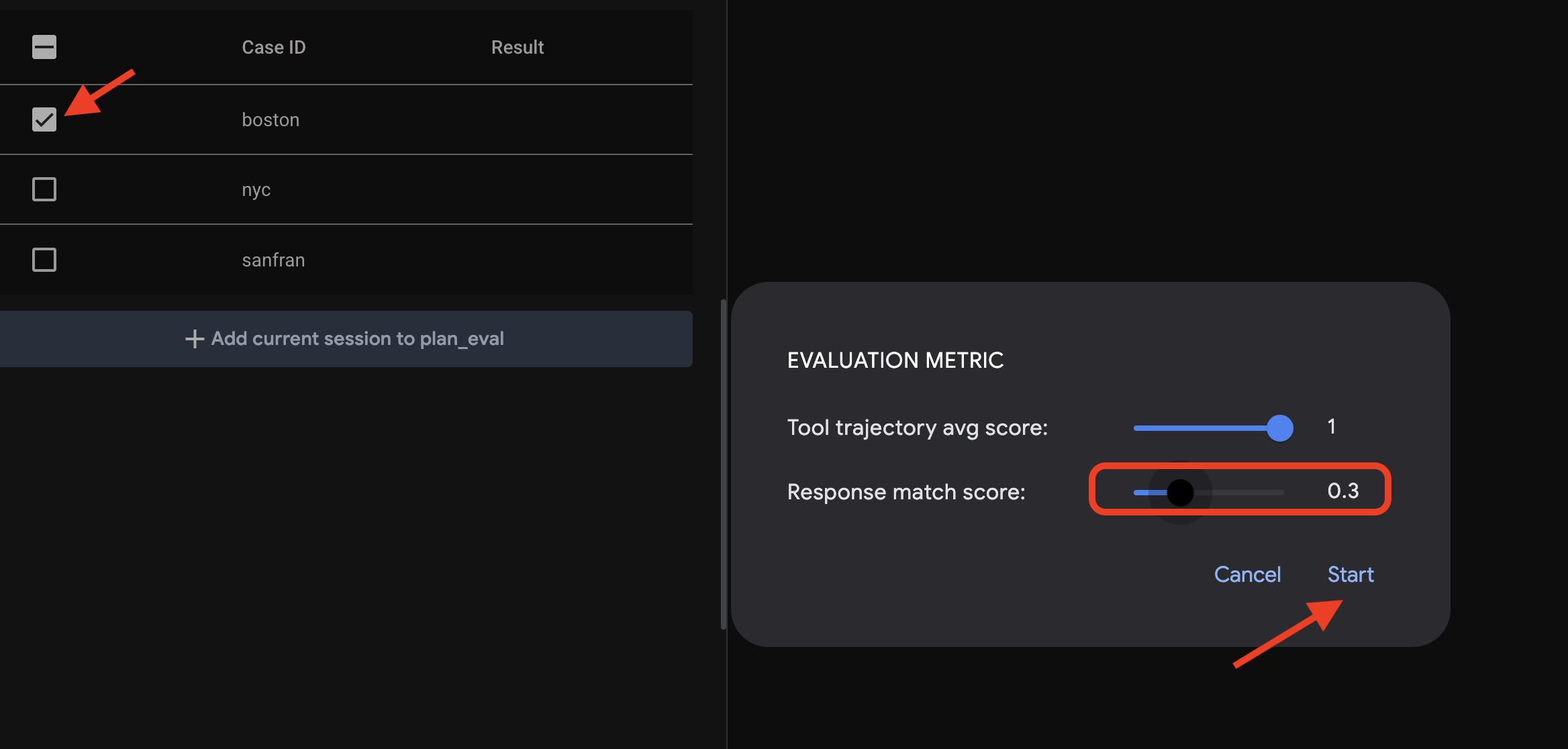Viewport: 1568px width, 749px height.
Task: Click the Response match score label
Action: tap(906, 492)
